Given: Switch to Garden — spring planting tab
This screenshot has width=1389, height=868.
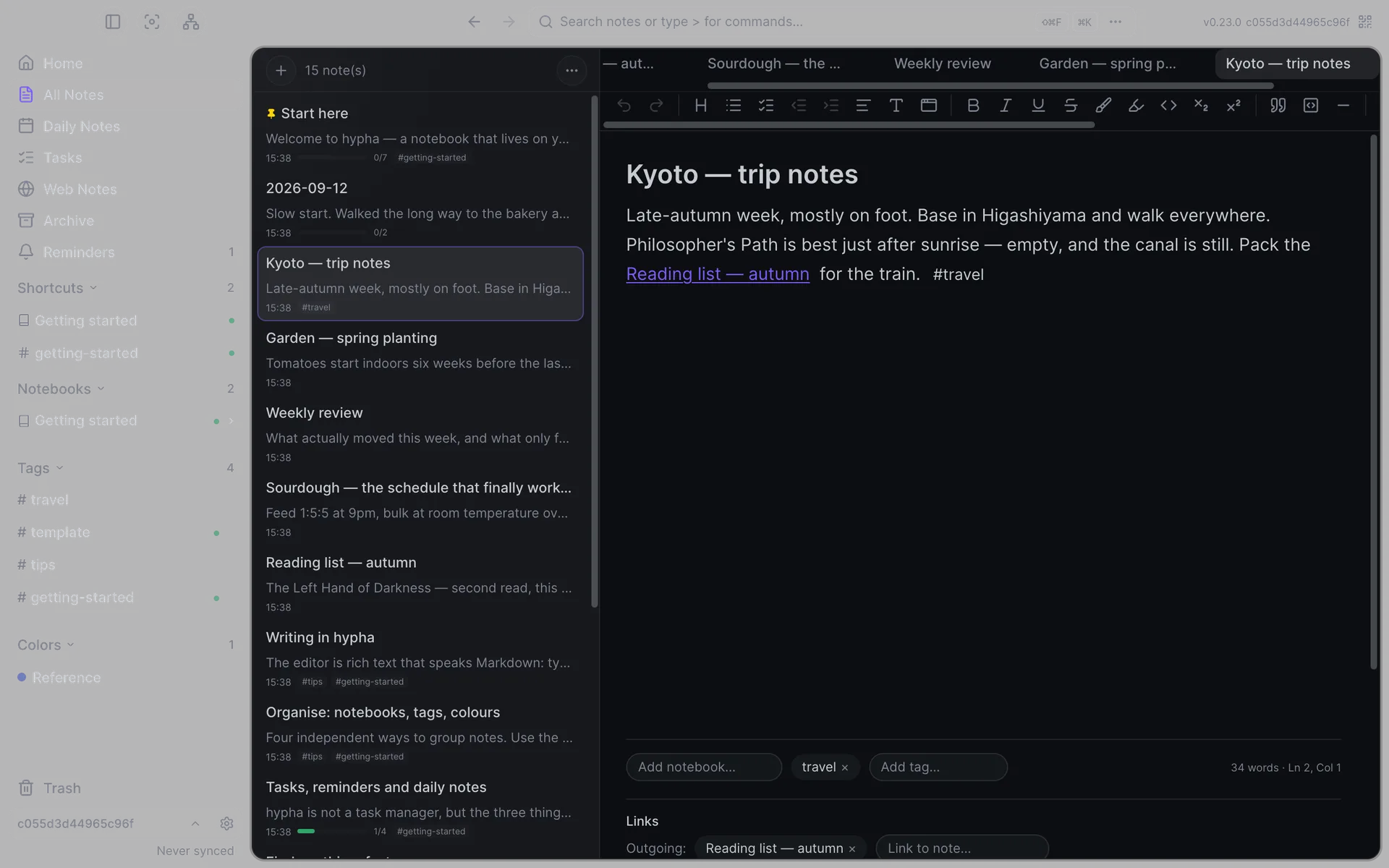Looking at the screenshot, I should point(1108,64).
